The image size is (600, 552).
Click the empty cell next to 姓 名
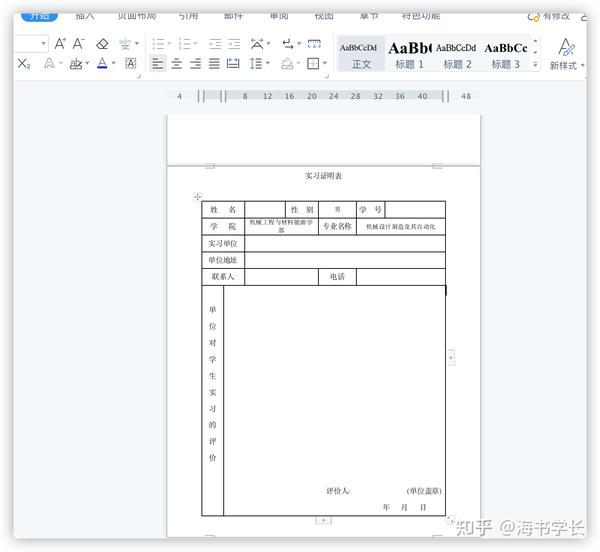click(x=265, y=210)
